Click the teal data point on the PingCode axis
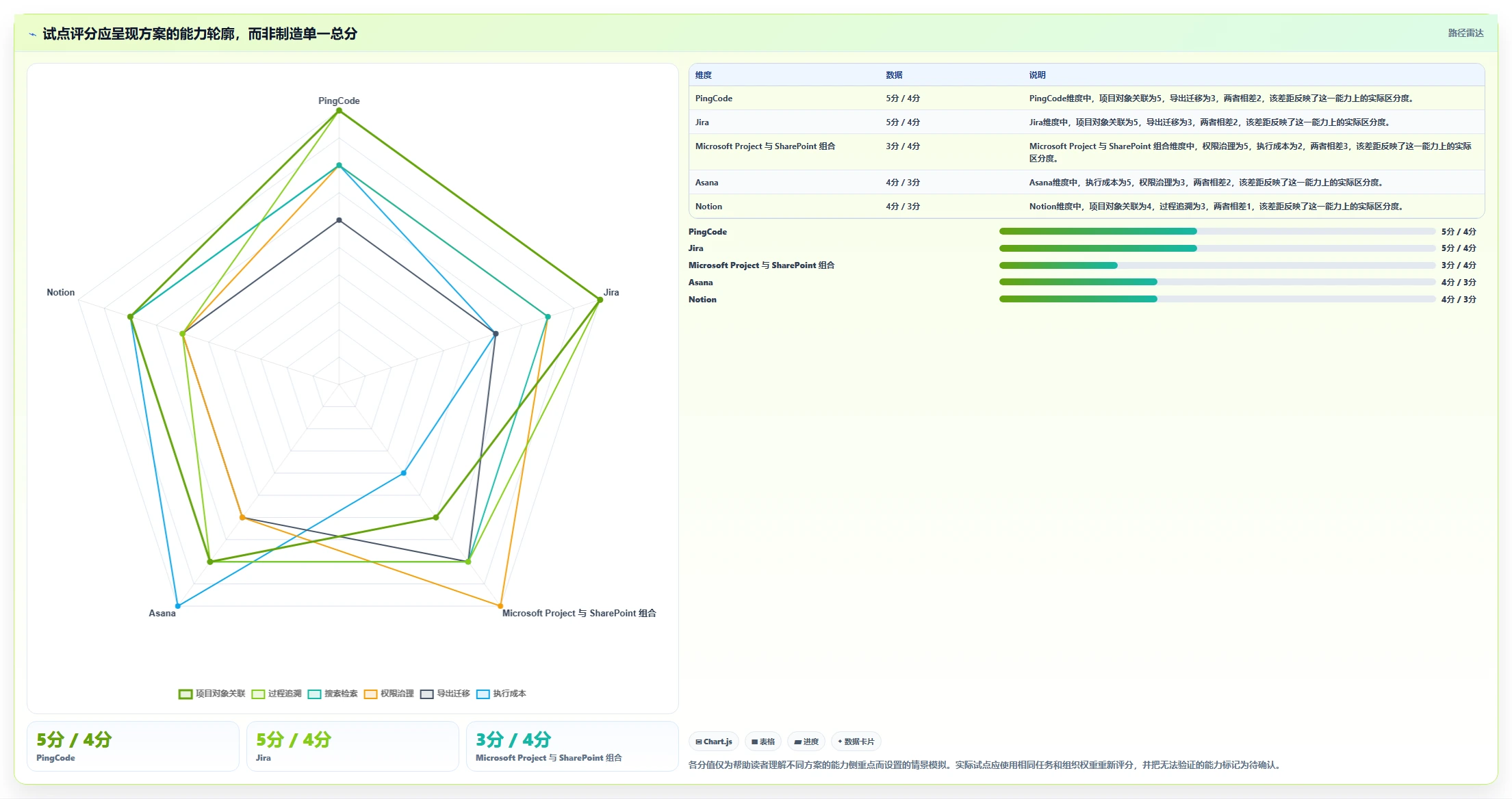Image resolution: width=1512 pixels, height=799 pixels. (339, 166)
